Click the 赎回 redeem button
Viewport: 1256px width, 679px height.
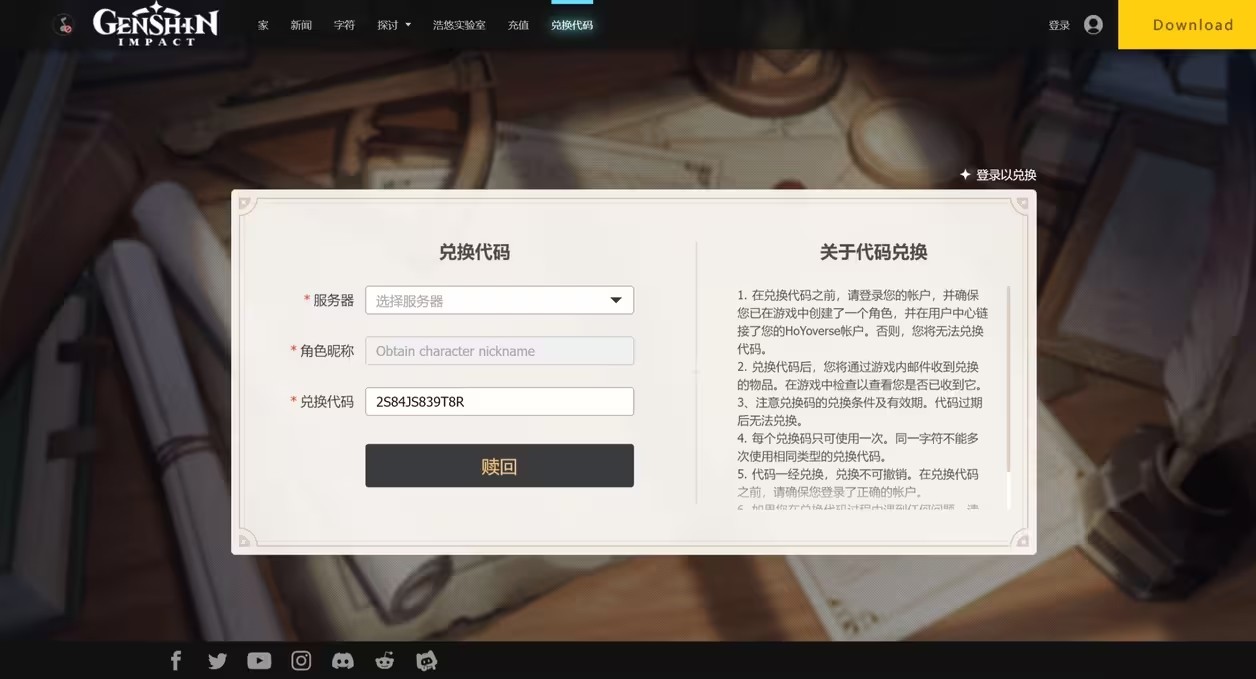click(x=499, y=465)
